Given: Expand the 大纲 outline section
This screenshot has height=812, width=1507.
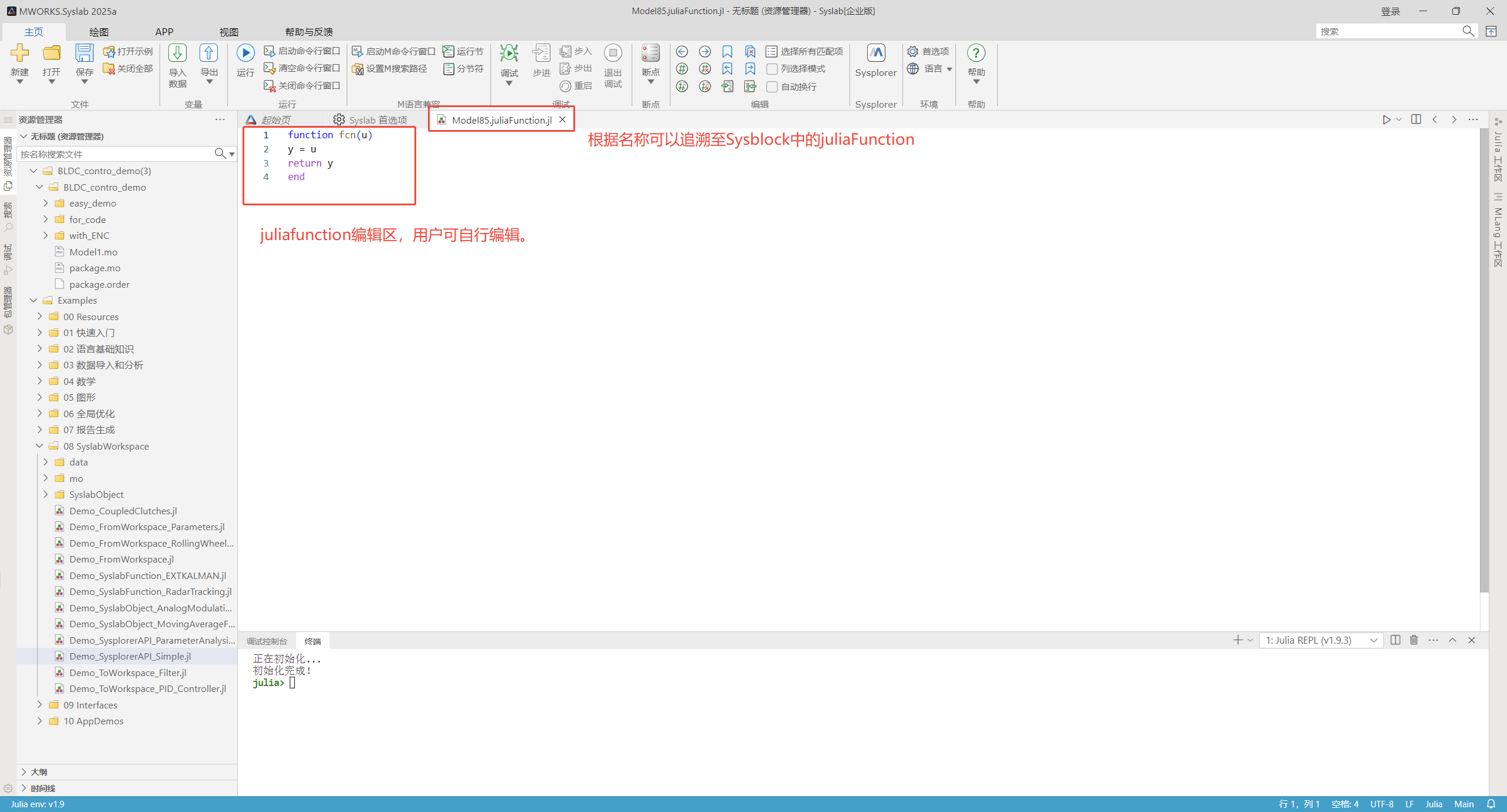Looking at the screenshot, I should 24,772.
